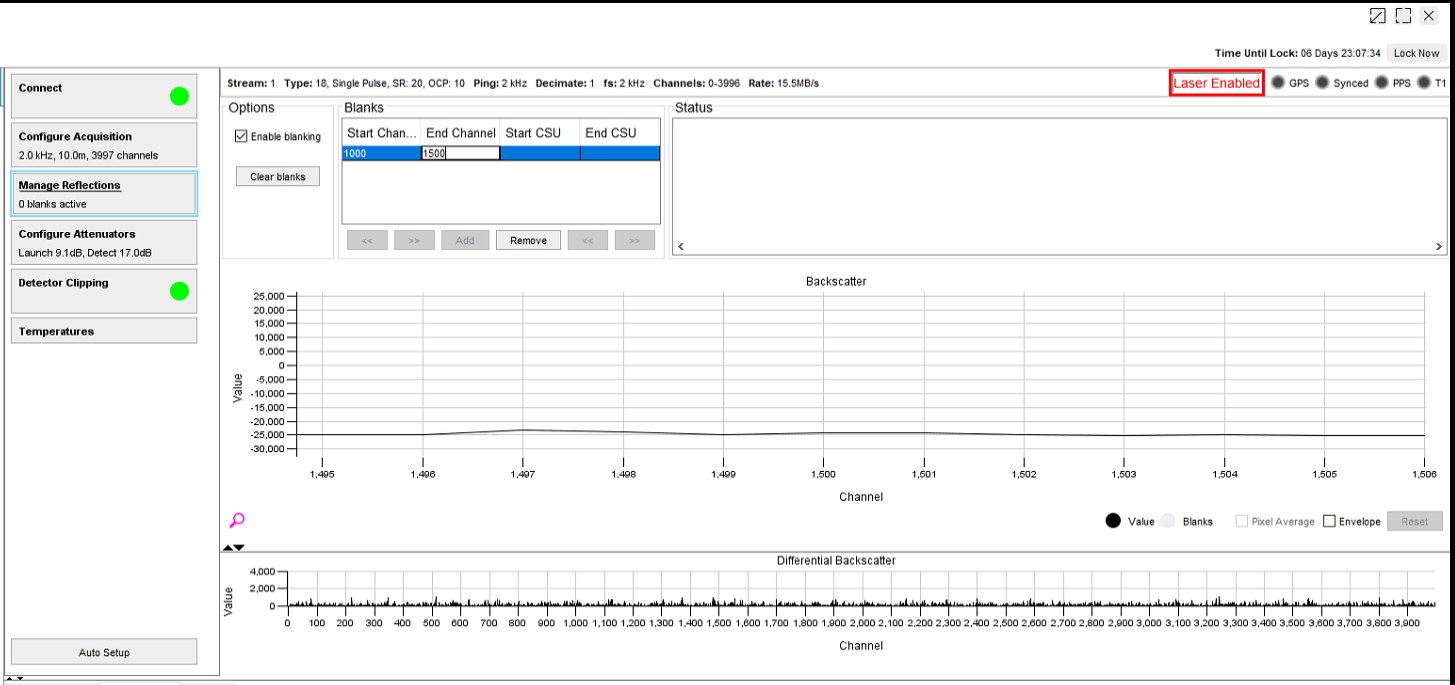
Task: Enable the Envelope checkbox
Action: click(1329, 521)
